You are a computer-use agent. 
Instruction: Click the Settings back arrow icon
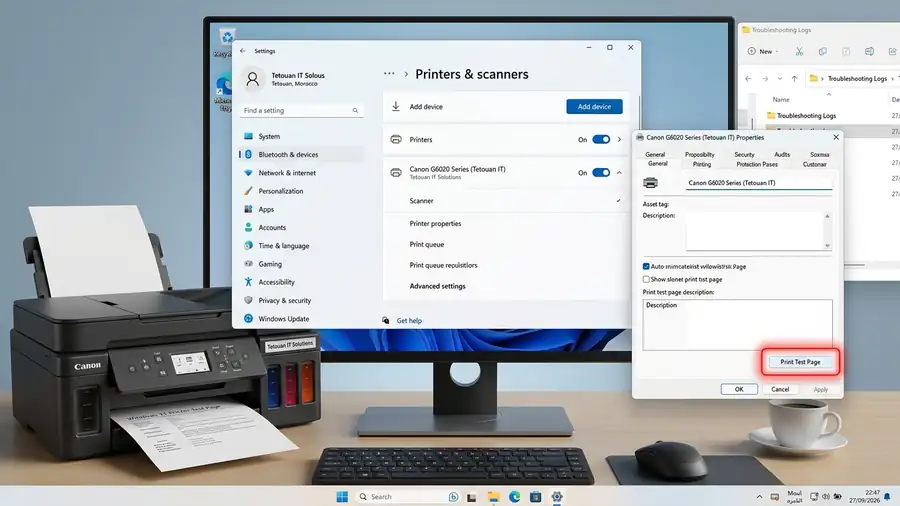pos(243,51)
